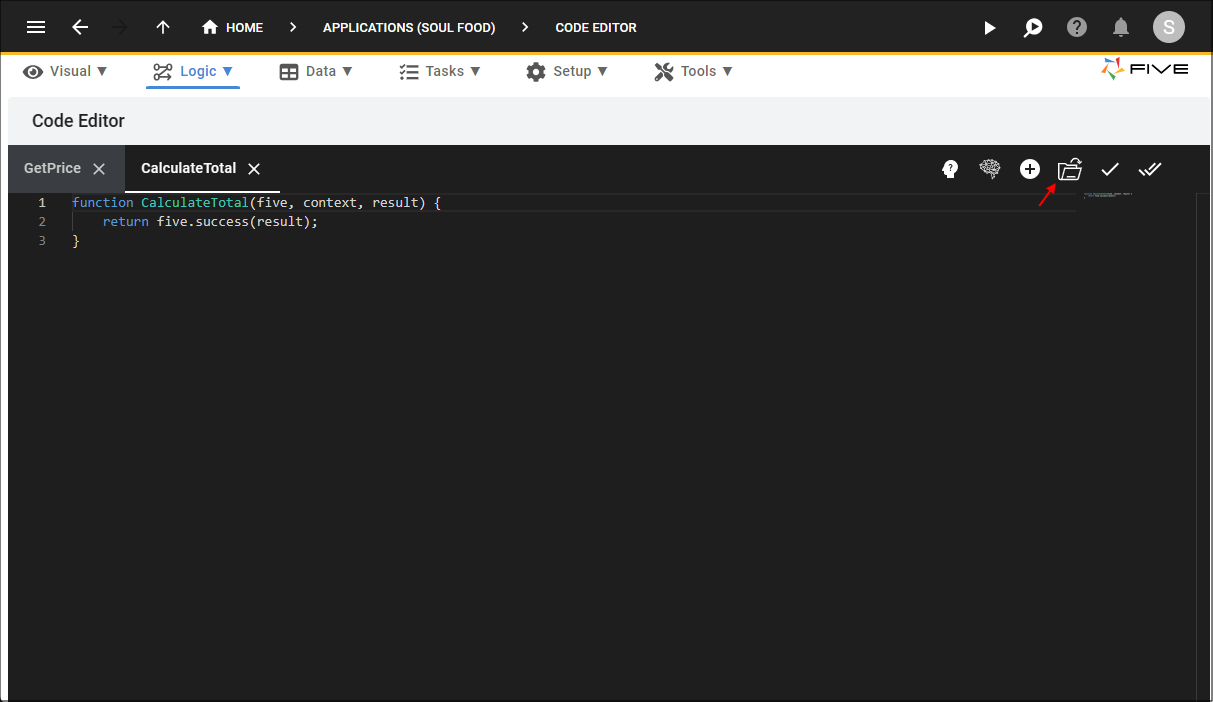Viewport: 1213px width, 702px height.
Task: Click the AI brain icon
Action: point(990,169)
